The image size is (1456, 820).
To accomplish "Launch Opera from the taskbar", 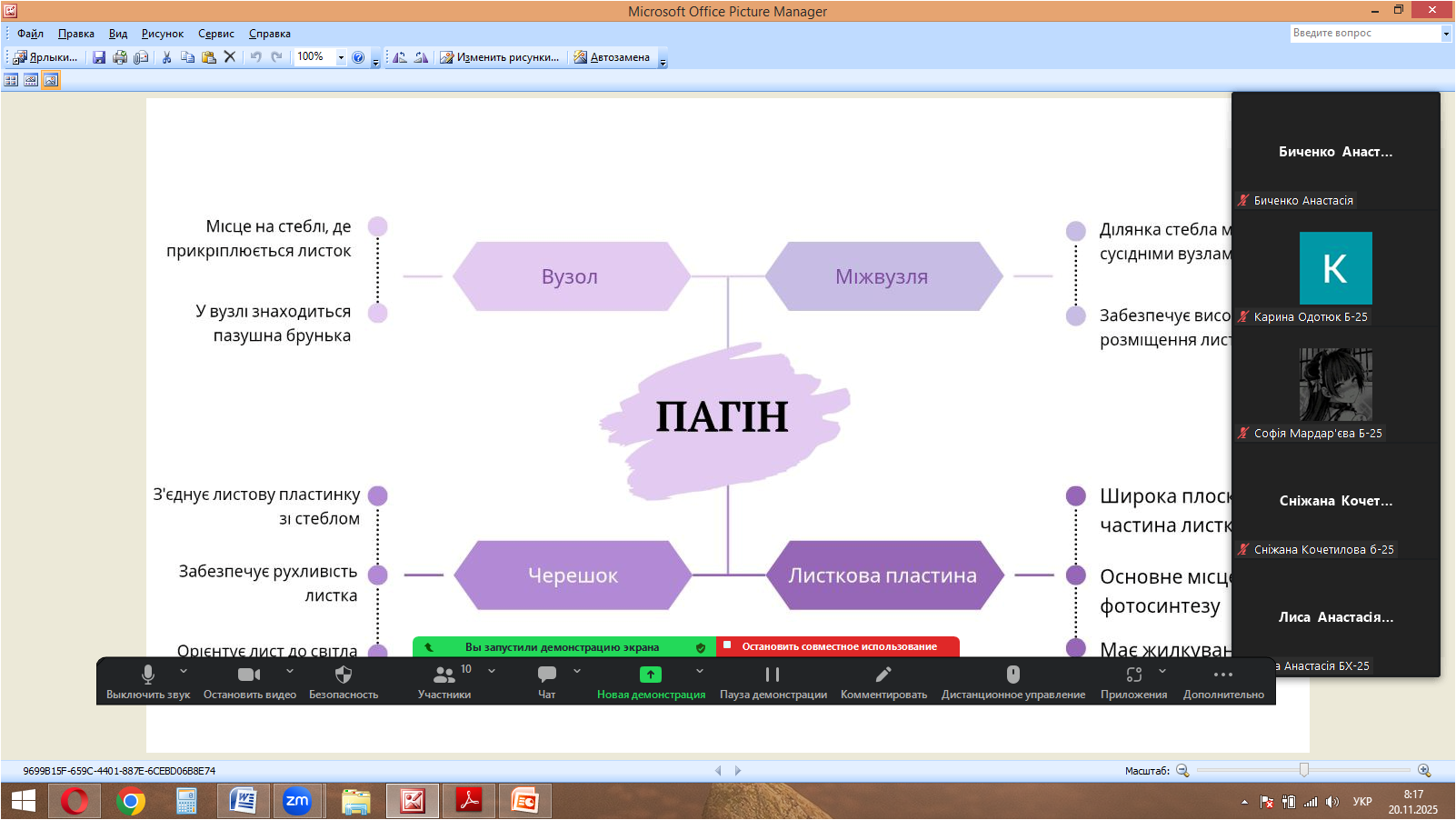I will coord(75,801).
